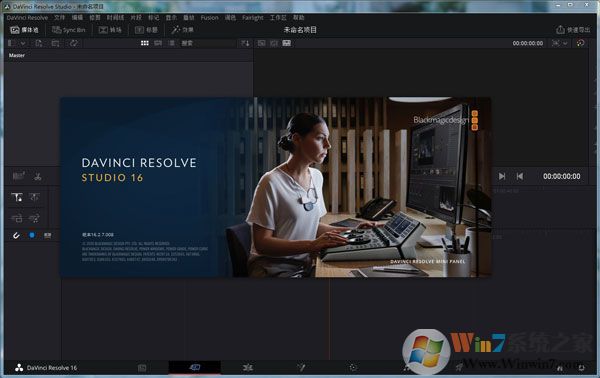Toggle the audio trim filmstrip icon
This screenshot has height=378, width=600.
[47, 235]
